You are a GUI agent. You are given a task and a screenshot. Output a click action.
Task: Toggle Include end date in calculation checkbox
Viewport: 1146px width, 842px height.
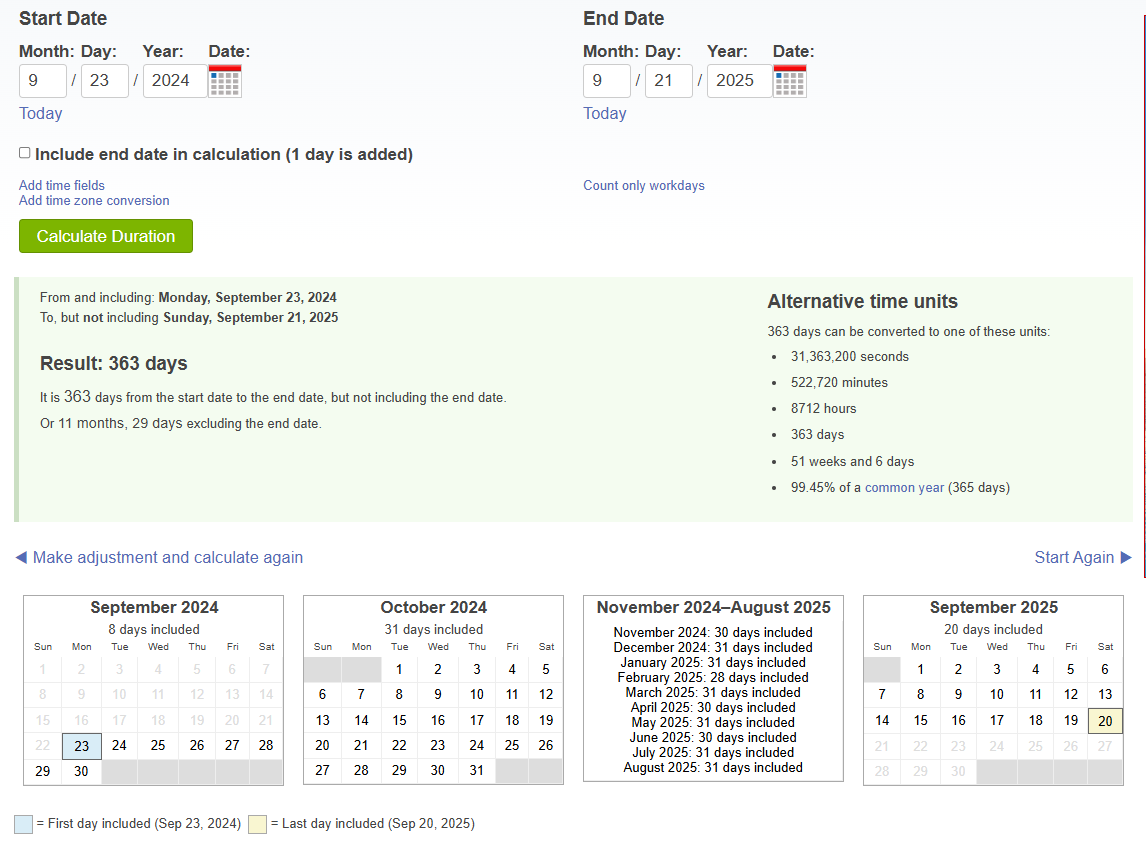[25, 153]
